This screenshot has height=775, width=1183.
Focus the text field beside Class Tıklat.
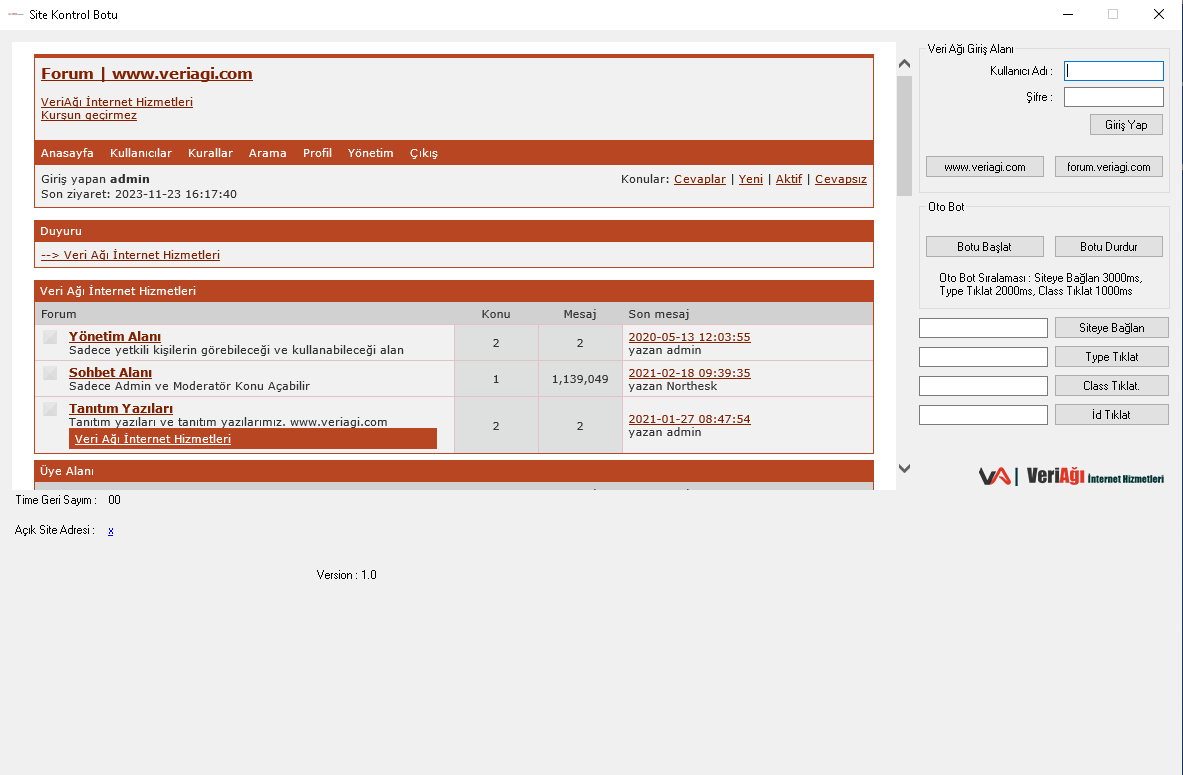tap(983, 386)
